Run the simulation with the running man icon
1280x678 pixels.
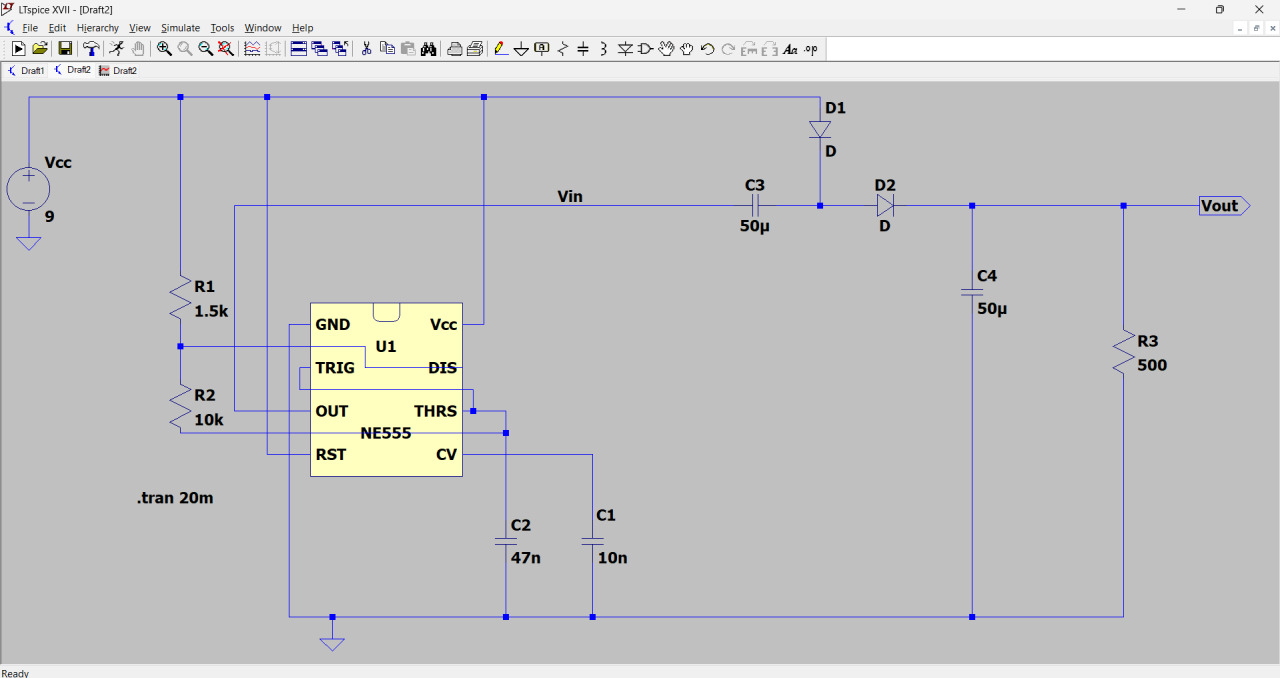click(116, 48)
